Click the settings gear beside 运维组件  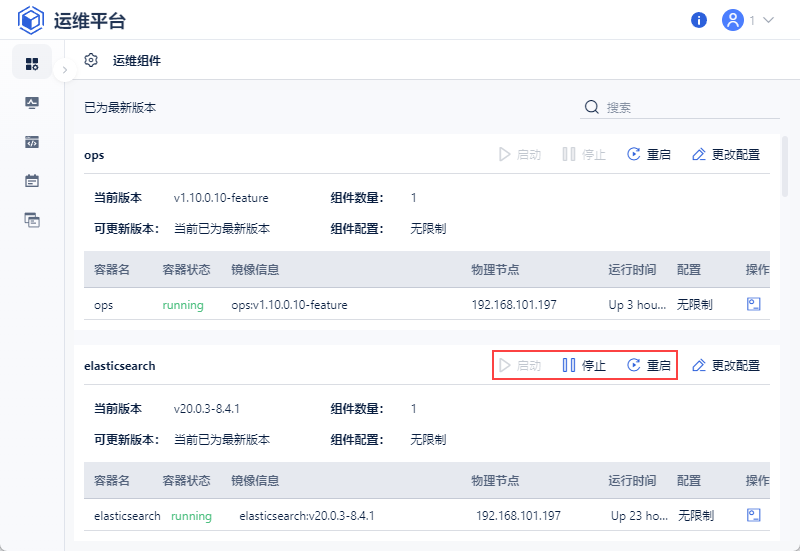(91, 60)
